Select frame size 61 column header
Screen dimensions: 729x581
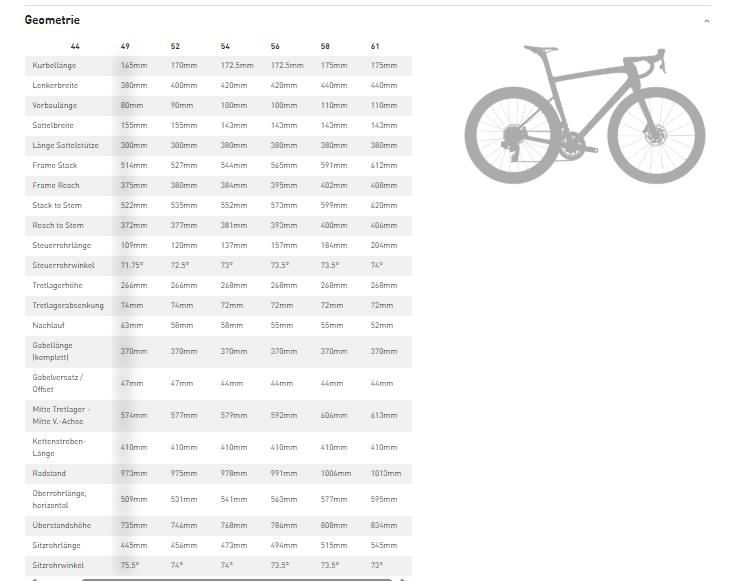click(375, 47)
